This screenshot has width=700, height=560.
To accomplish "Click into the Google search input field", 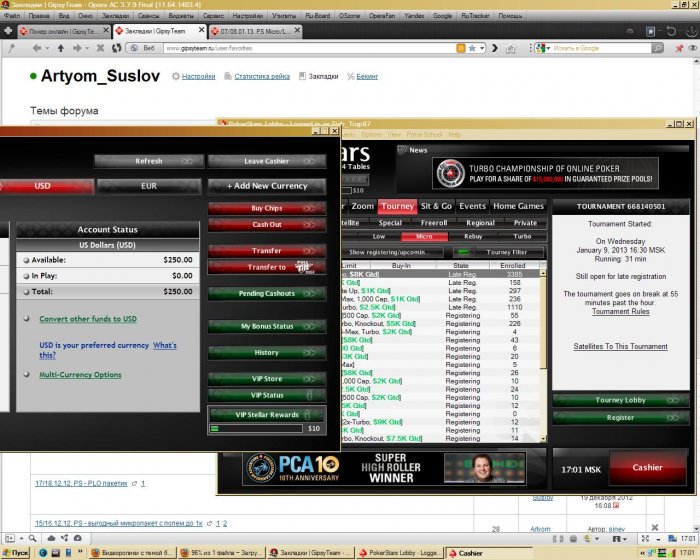I will [x=601, y=48].
